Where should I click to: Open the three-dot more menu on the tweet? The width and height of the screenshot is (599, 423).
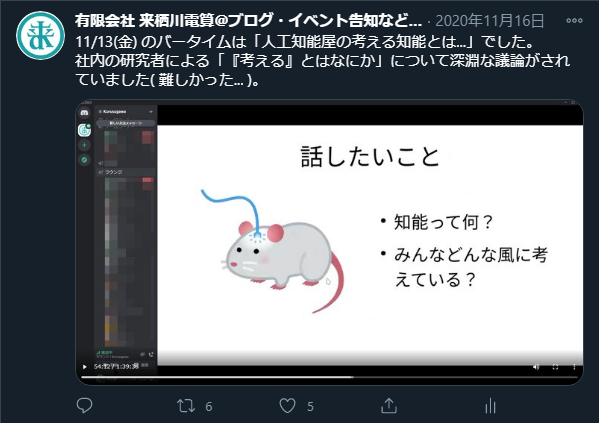574,21
